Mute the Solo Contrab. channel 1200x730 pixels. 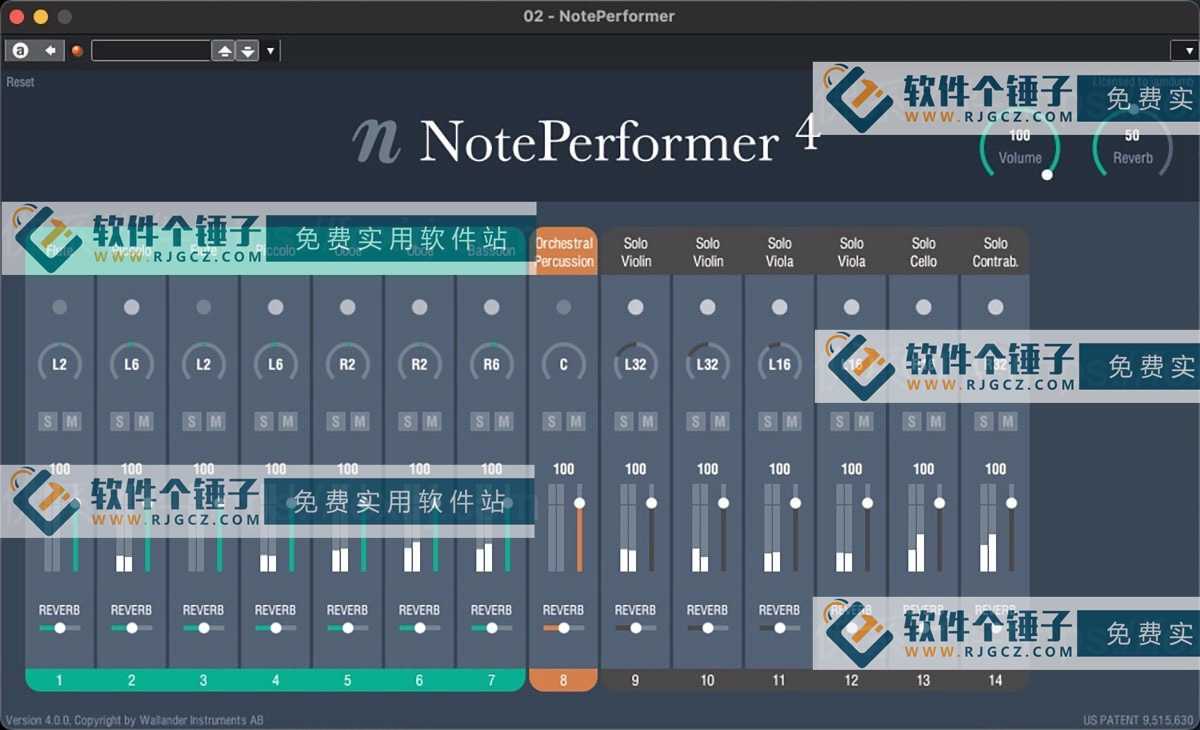tap(1007, 422)
